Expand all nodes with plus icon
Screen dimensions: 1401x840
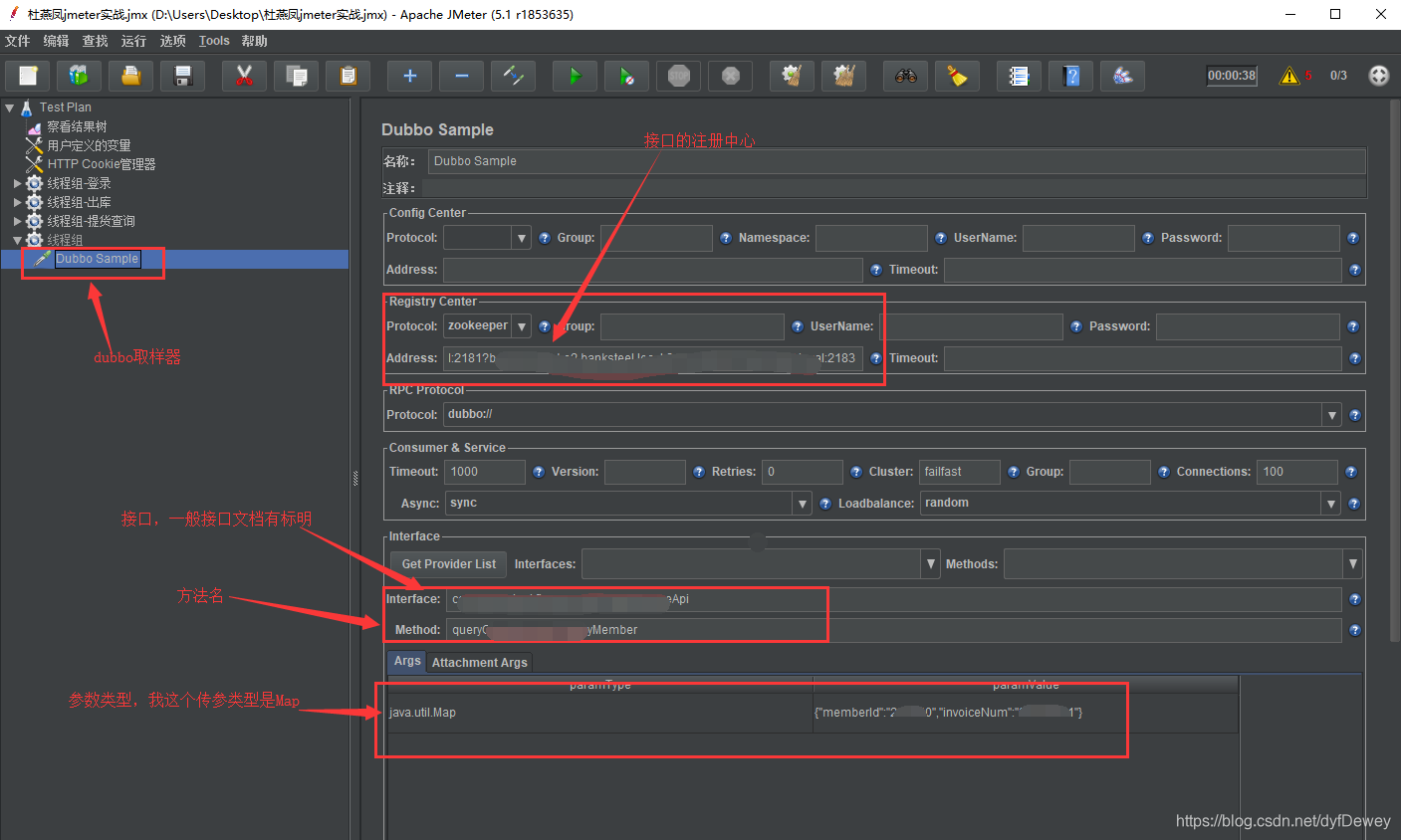[x=410, y=76]
